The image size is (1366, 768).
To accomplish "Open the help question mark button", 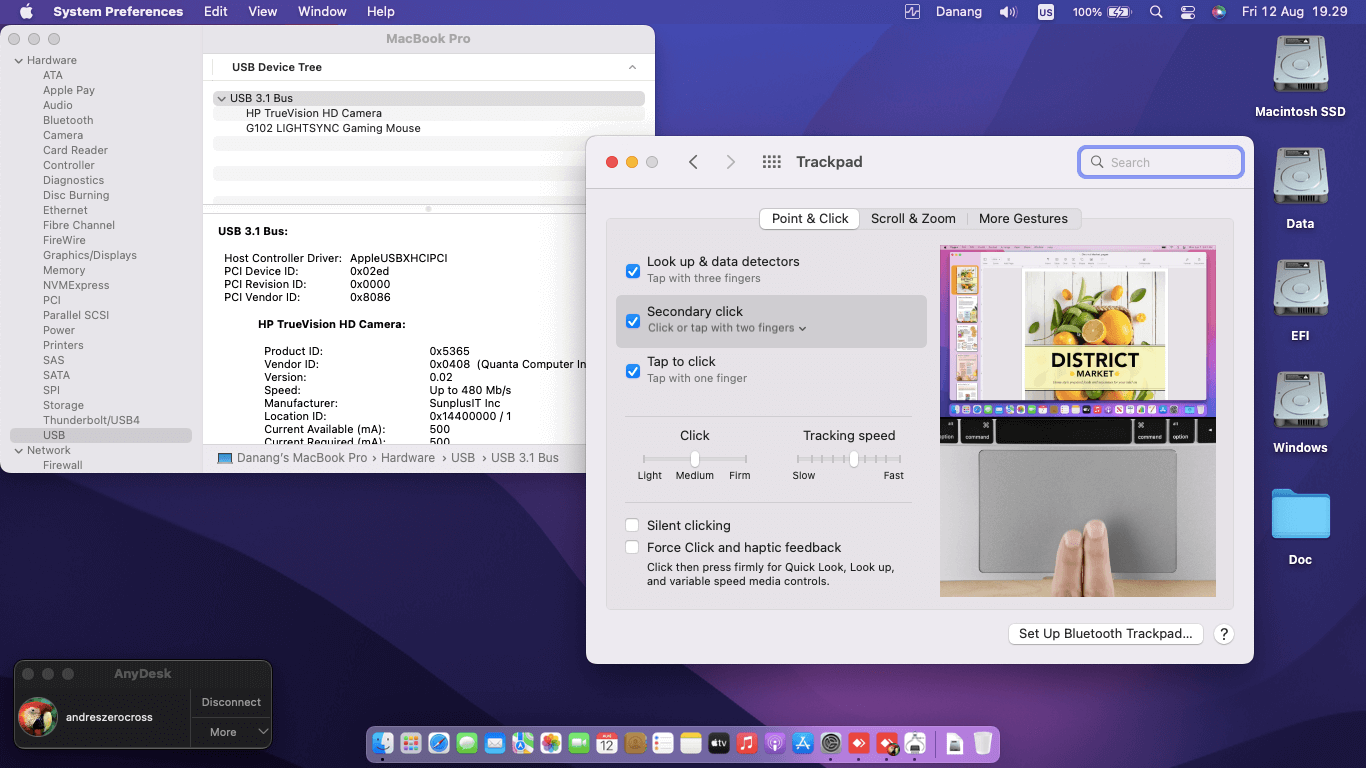I will coord(1223,634).
